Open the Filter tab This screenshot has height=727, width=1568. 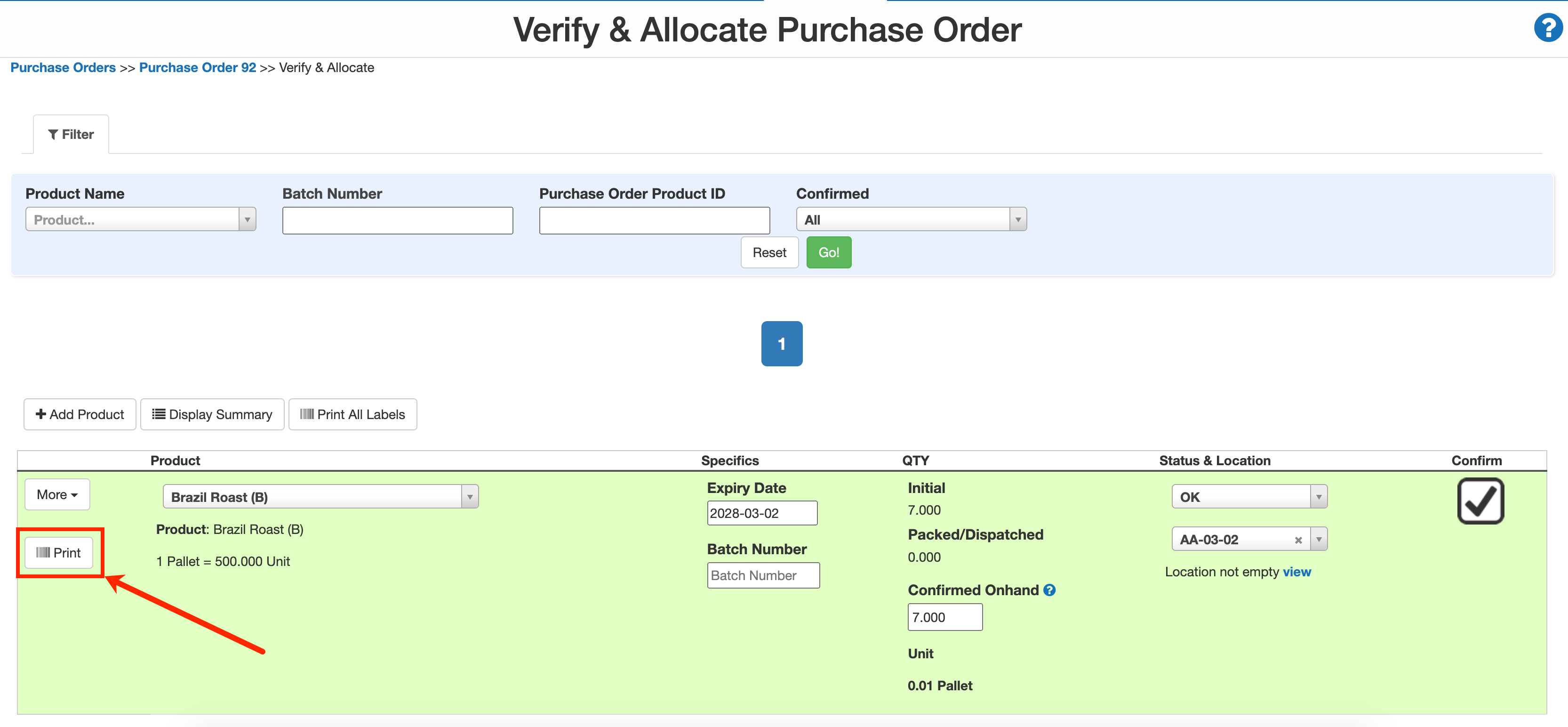[x=71, y=135]
